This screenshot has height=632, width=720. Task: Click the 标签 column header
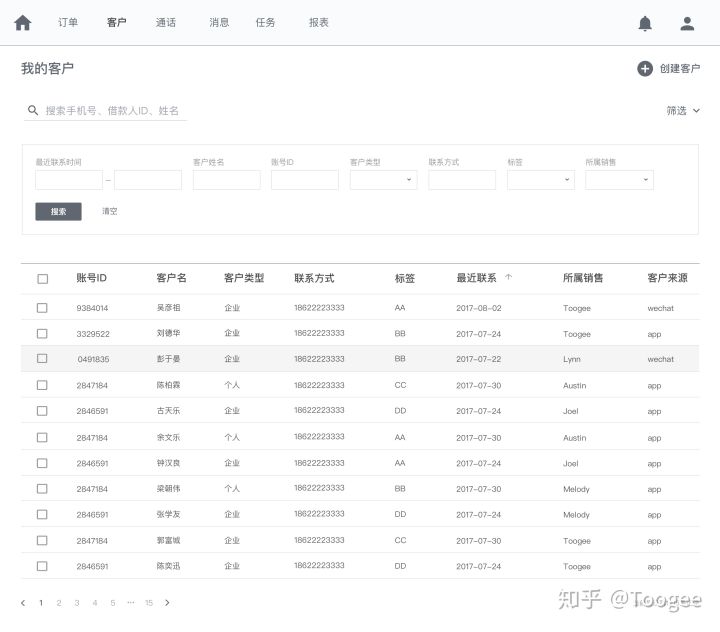tap(405, 278)
